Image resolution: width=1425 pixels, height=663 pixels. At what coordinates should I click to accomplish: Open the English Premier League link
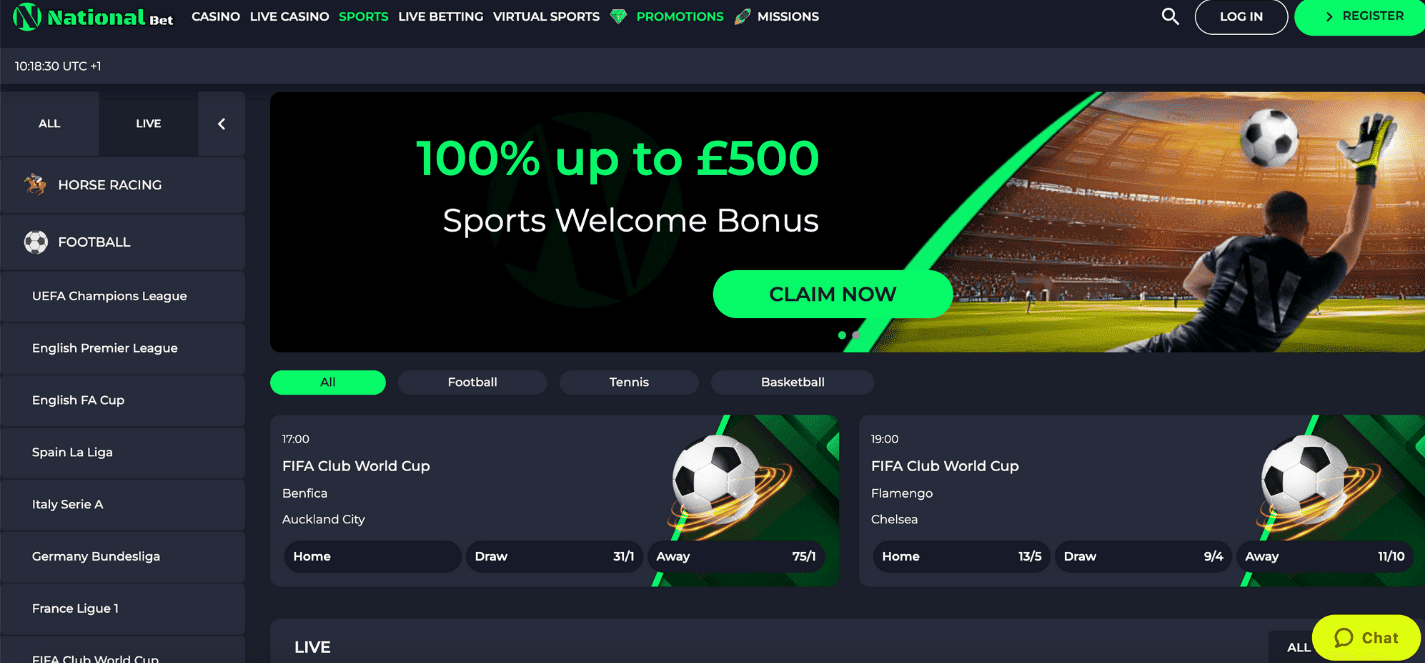click(x=105, y=348)
